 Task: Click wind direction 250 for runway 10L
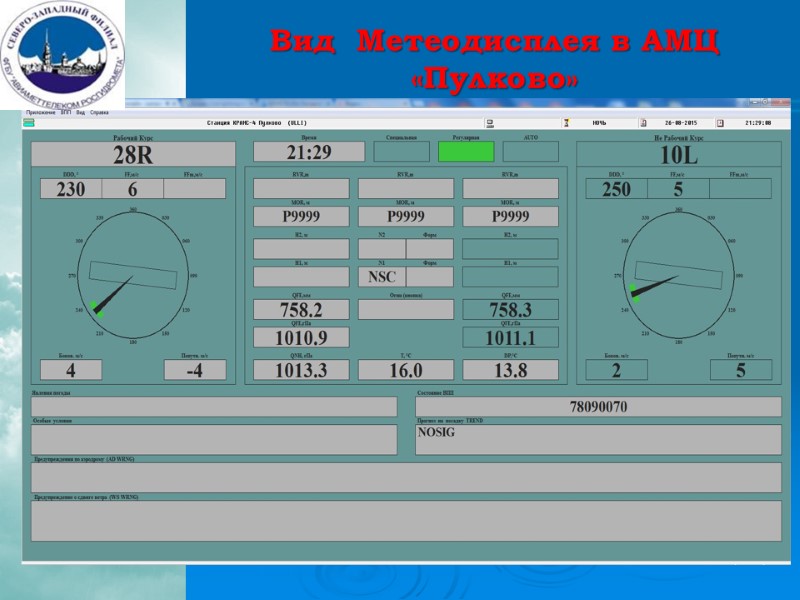point(616,189)
